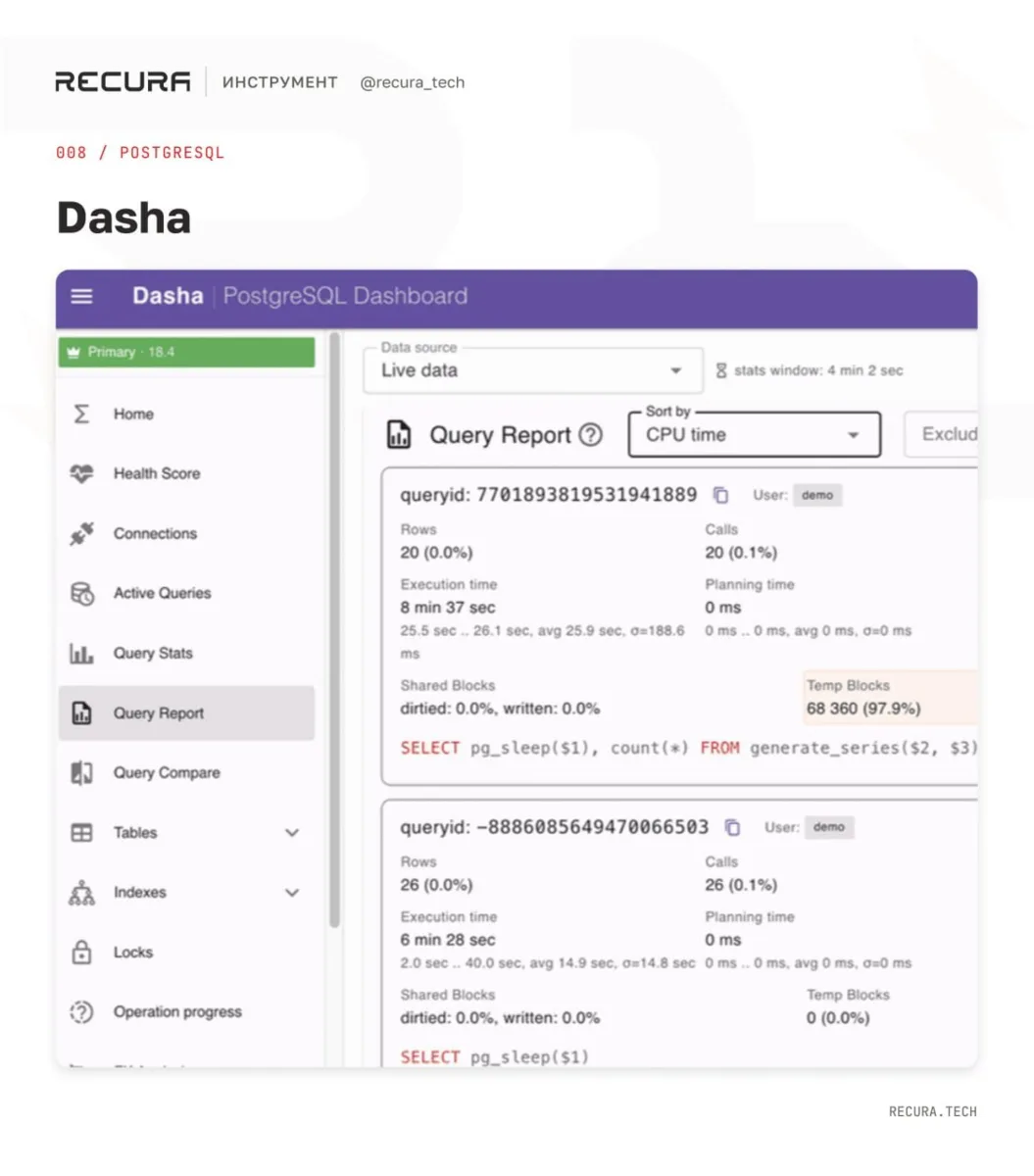The width and height of the screenshot is (1034, 1176).
Task: Click the Exclude field next to Sort by
Action: (x=940, y=434)
